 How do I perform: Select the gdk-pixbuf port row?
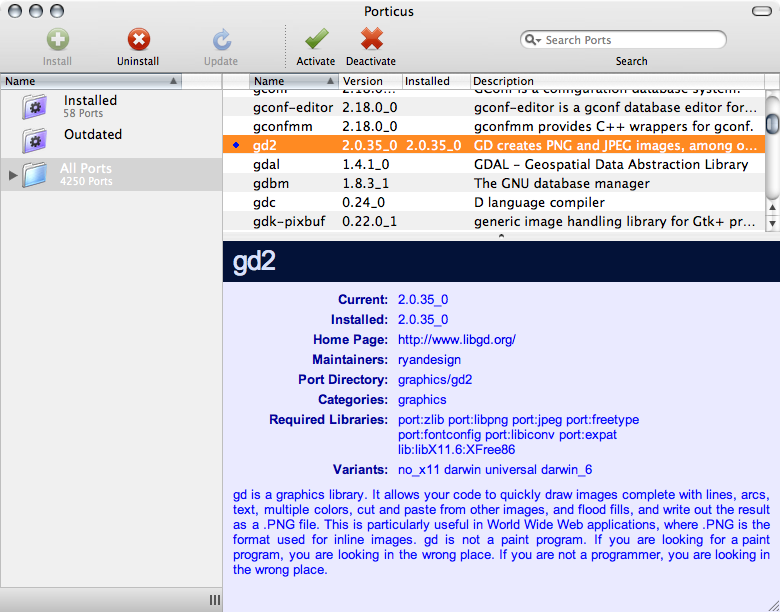tap(493, 221)
